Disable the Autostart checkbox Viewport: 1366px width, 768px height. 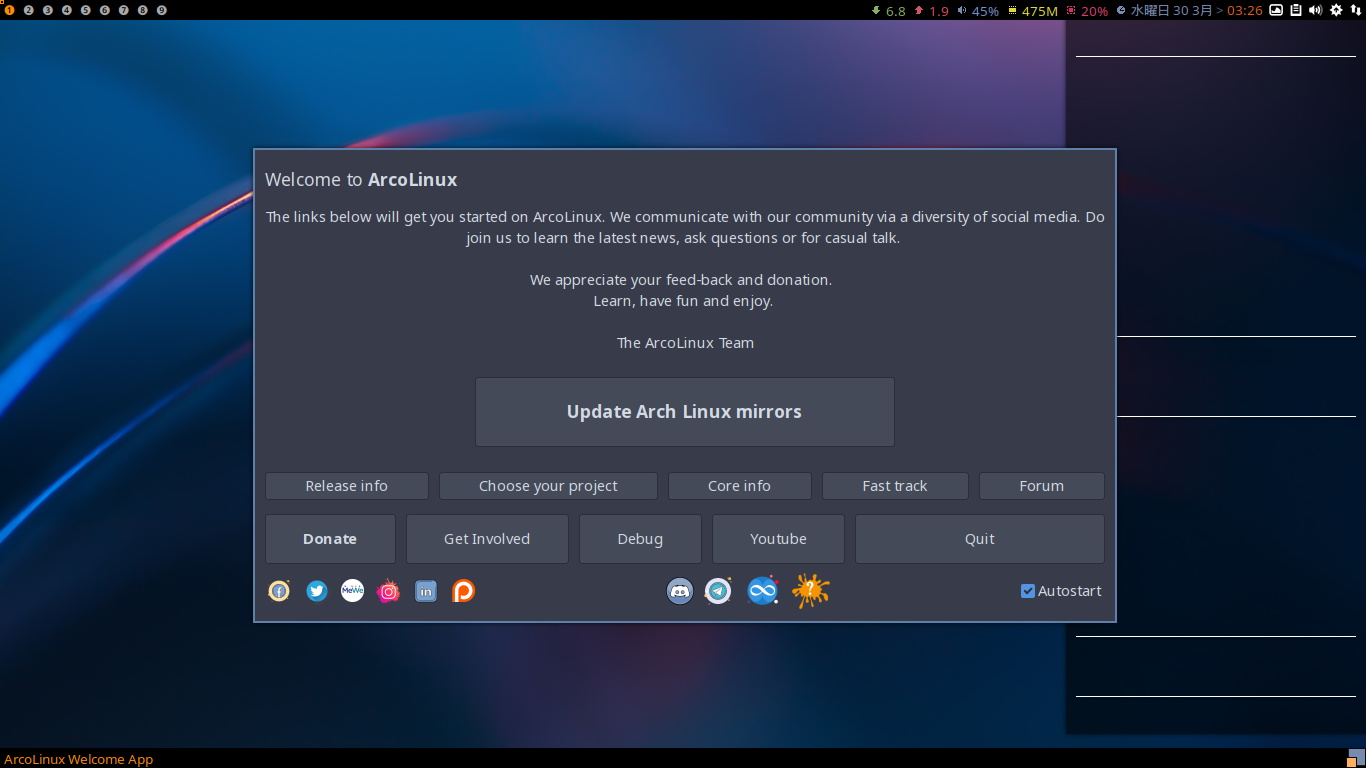pyautogui.click(x=1028, y=591)
